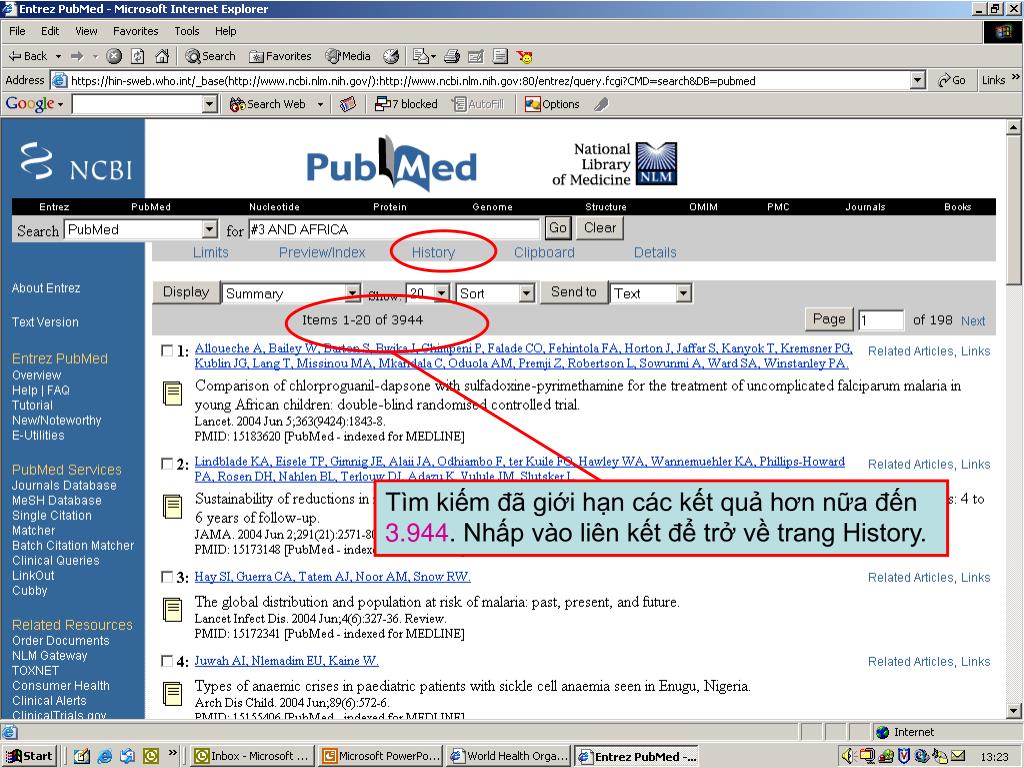Click the Send to button
The width and height of the screenshot is (1024, 768).
[x=573, y=292]
